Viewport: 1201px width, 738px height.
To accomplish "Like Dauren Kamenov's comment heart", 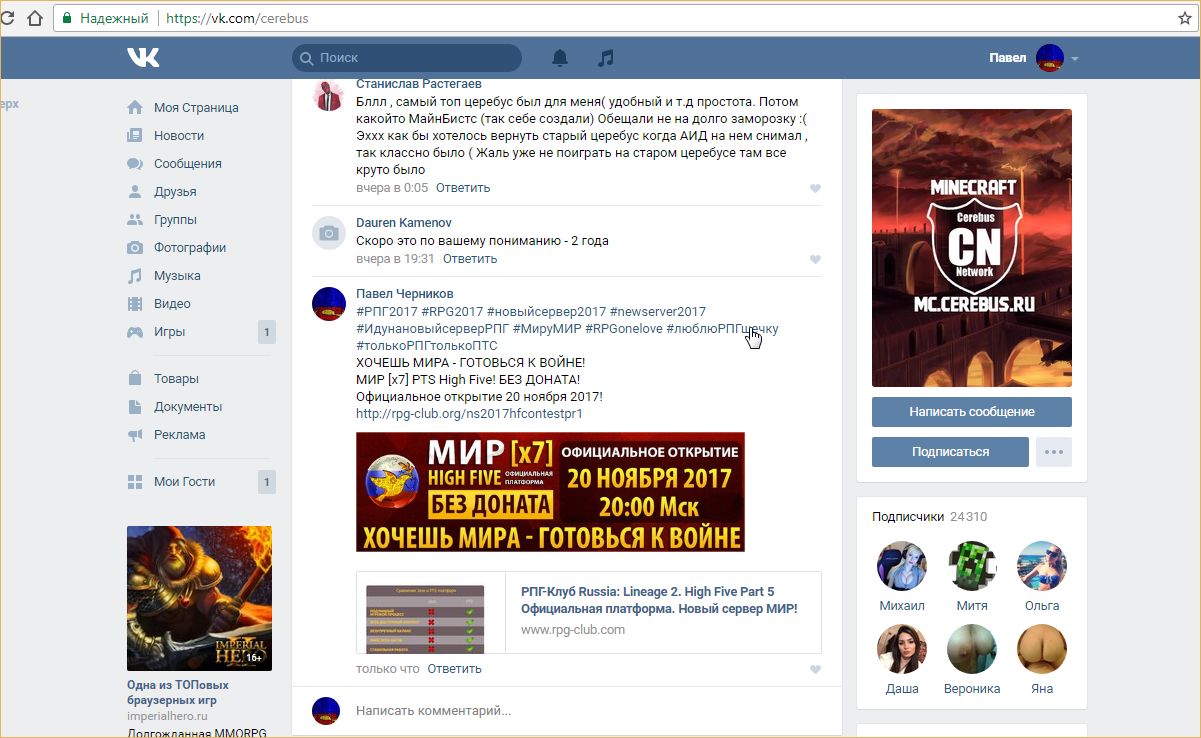I will pos(815,260).
